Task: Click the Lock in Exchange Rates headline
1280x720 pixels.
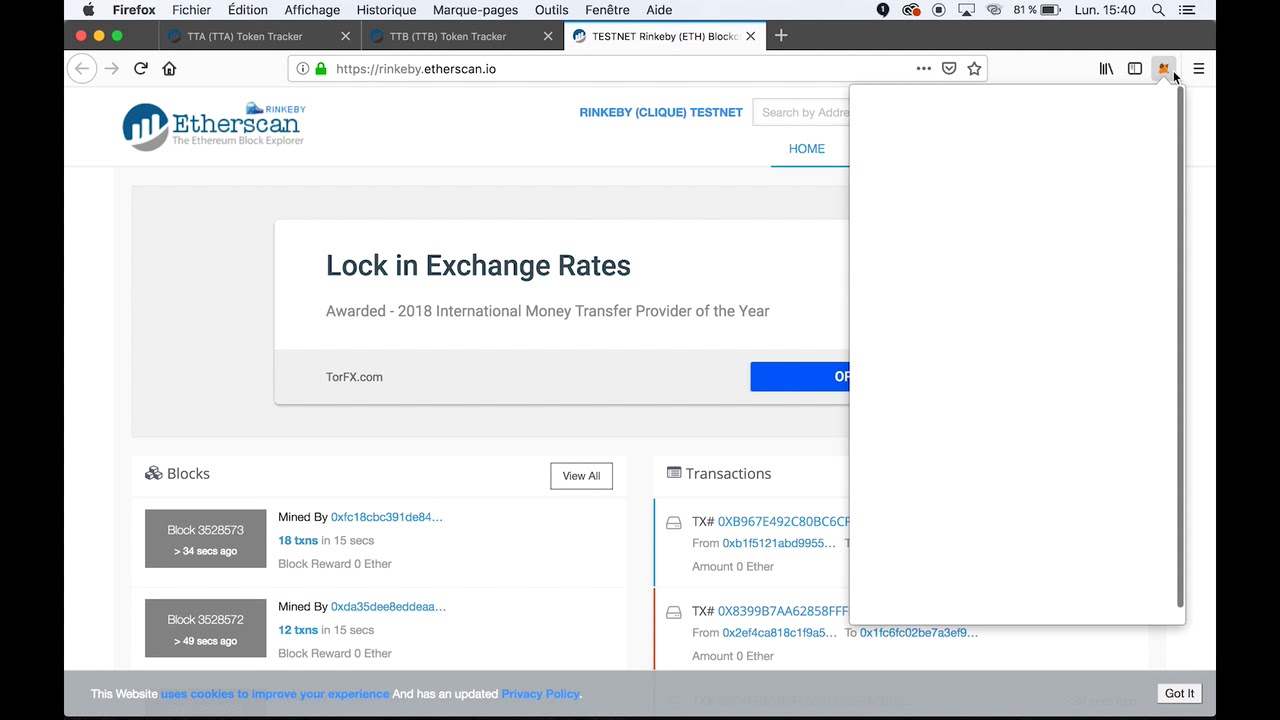Action: pyautogui.click(x=478, y=266)
